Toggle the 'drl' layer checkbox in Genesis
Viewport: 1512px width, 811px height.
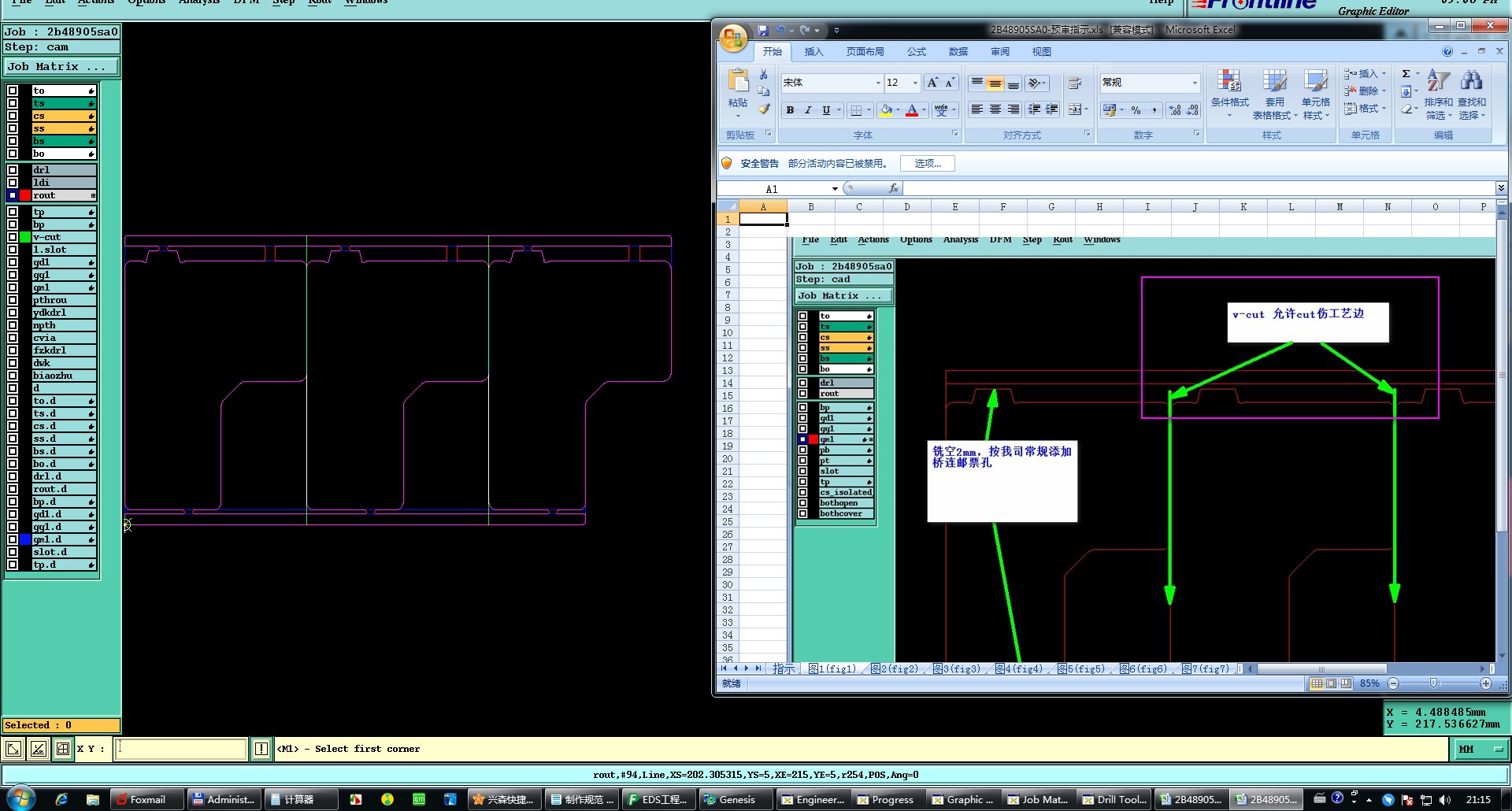(x=13, y=170)
